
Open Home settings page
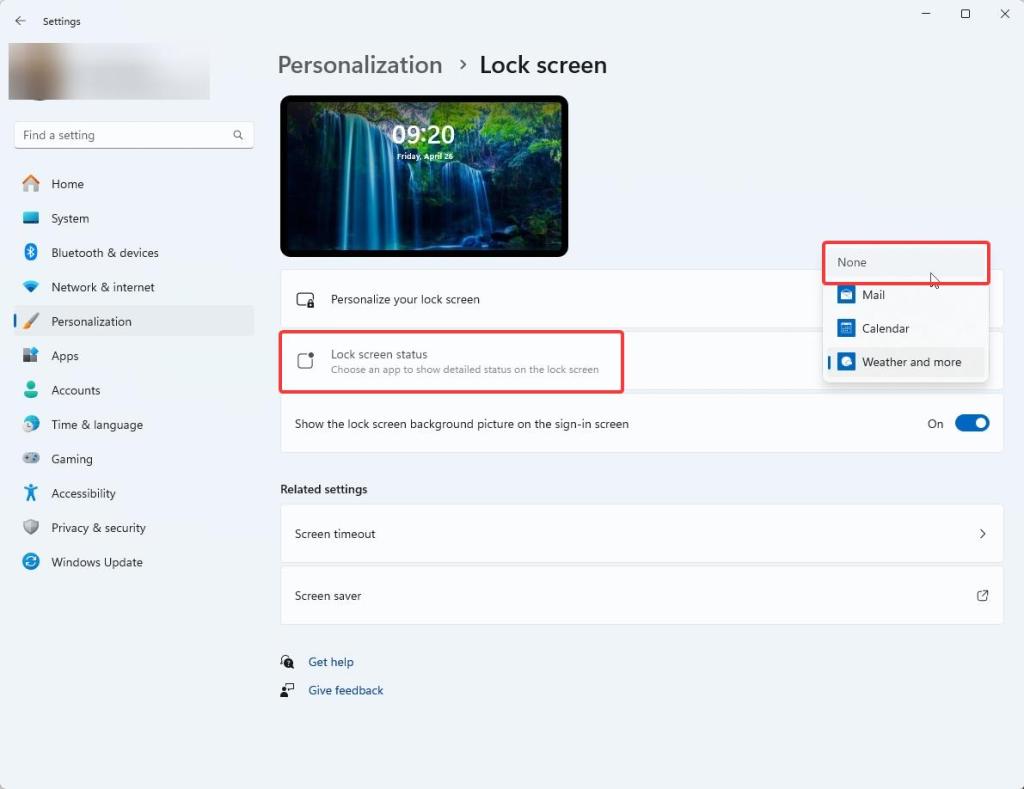tap(134, 184)
